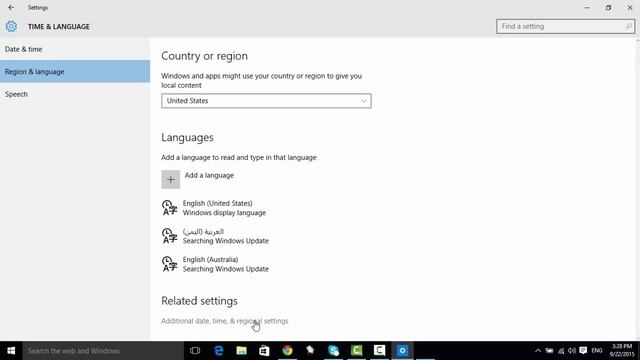Screen dimensions: 640x360
Task: Minimize the Settings window
Action: (x=587, y=7)
